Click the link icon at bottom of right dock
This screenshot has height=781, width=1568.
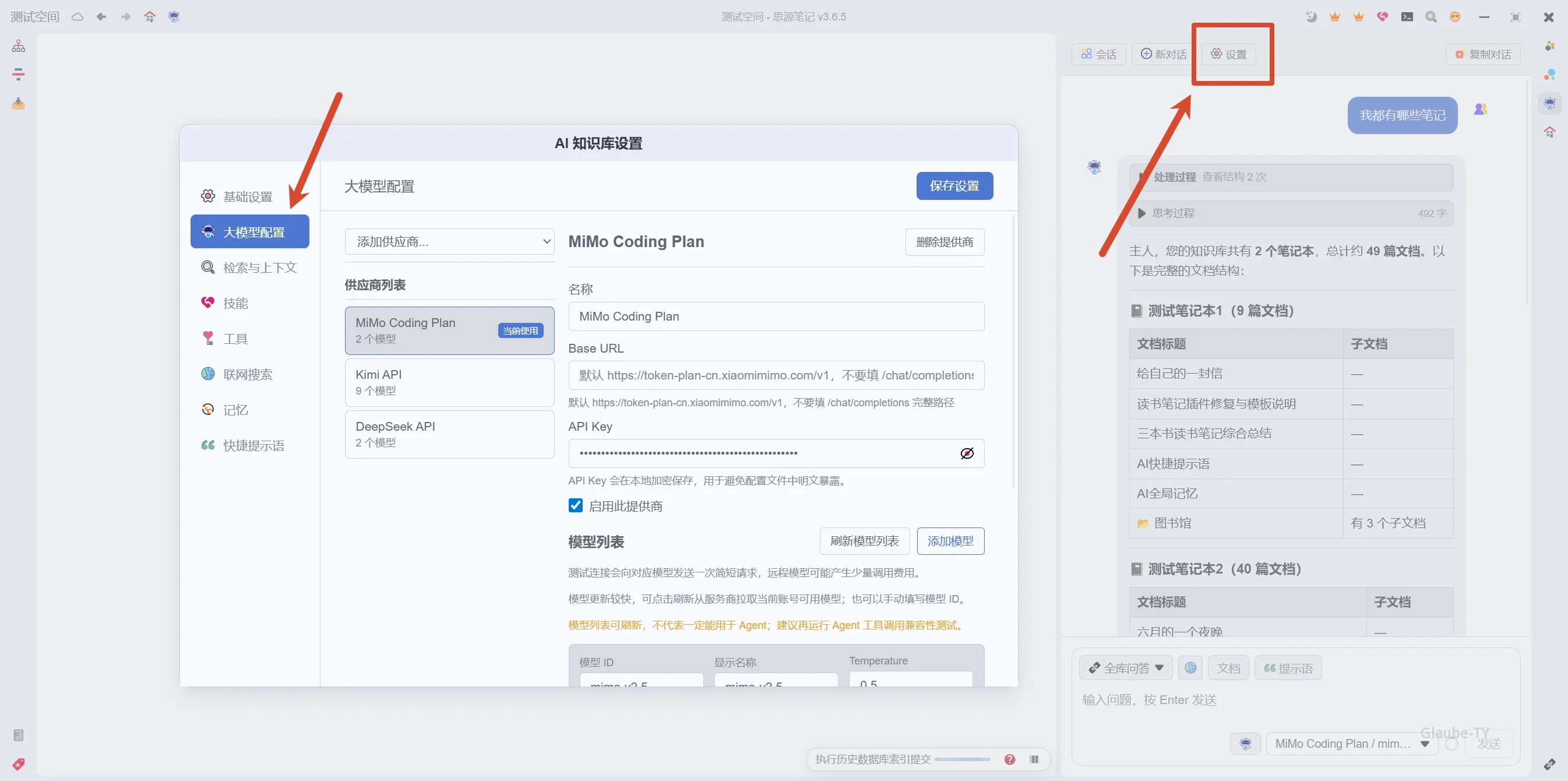coord(1550,764)
